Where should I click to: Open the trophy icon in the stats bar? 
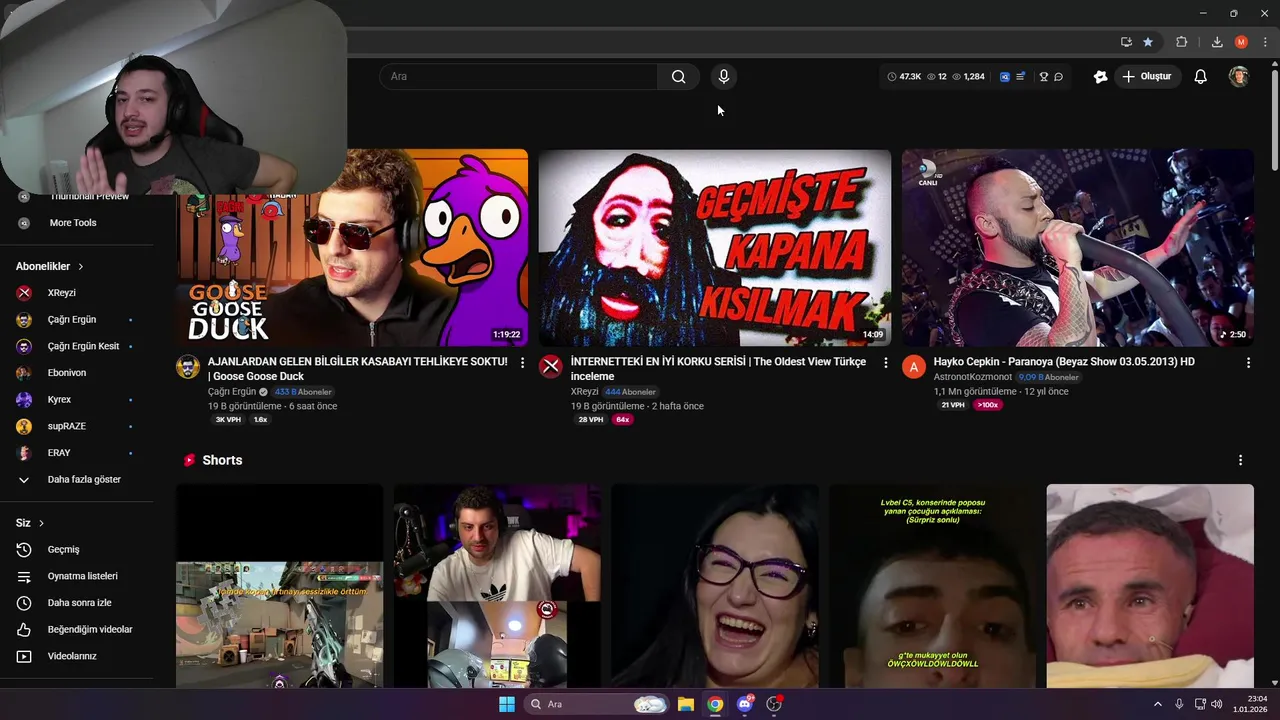tap(1043, 76)
